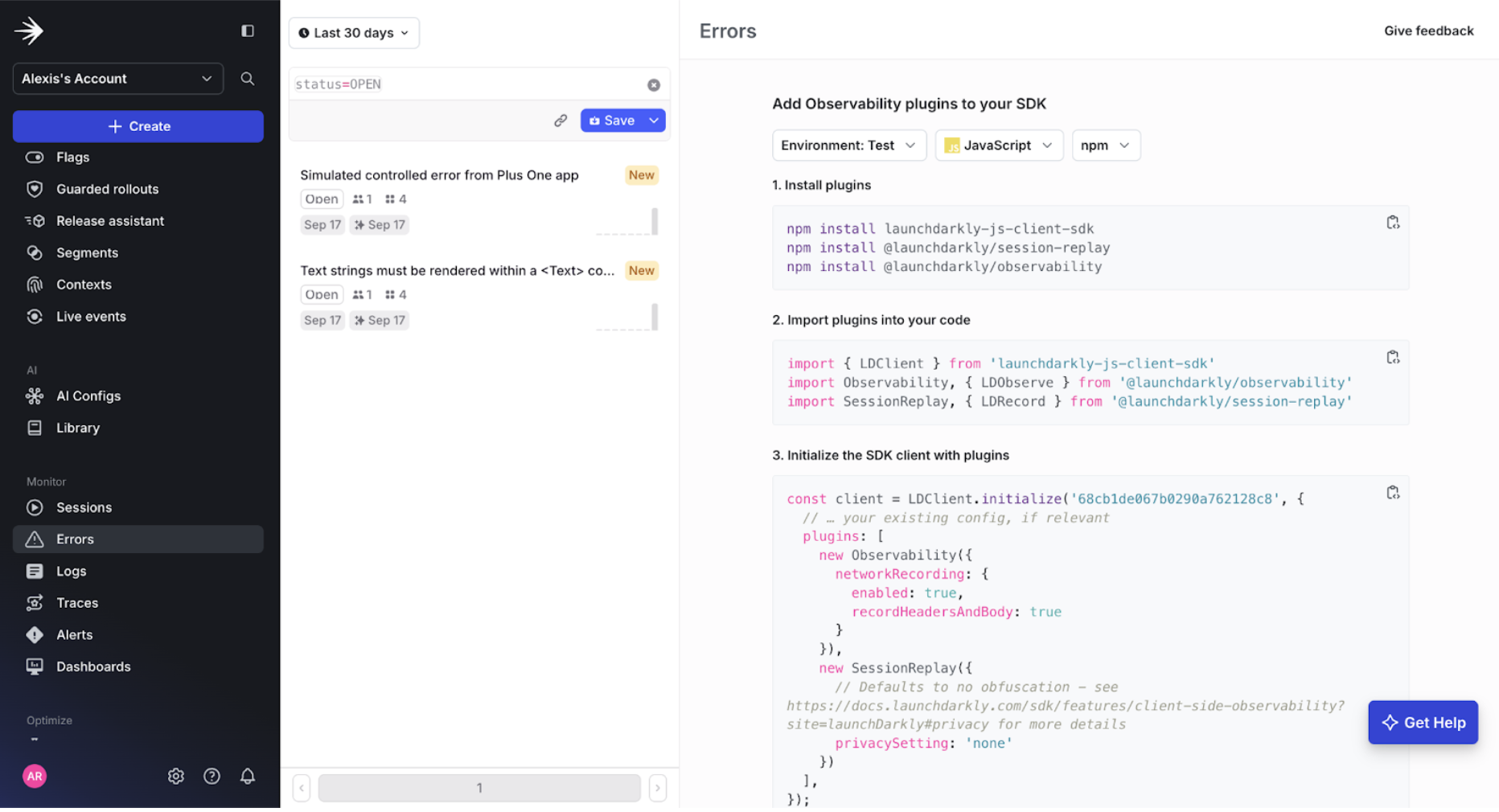Open search next to Alexis's Account
The height and width of the screenshot is (812, 1499).
tap(247, 78)
